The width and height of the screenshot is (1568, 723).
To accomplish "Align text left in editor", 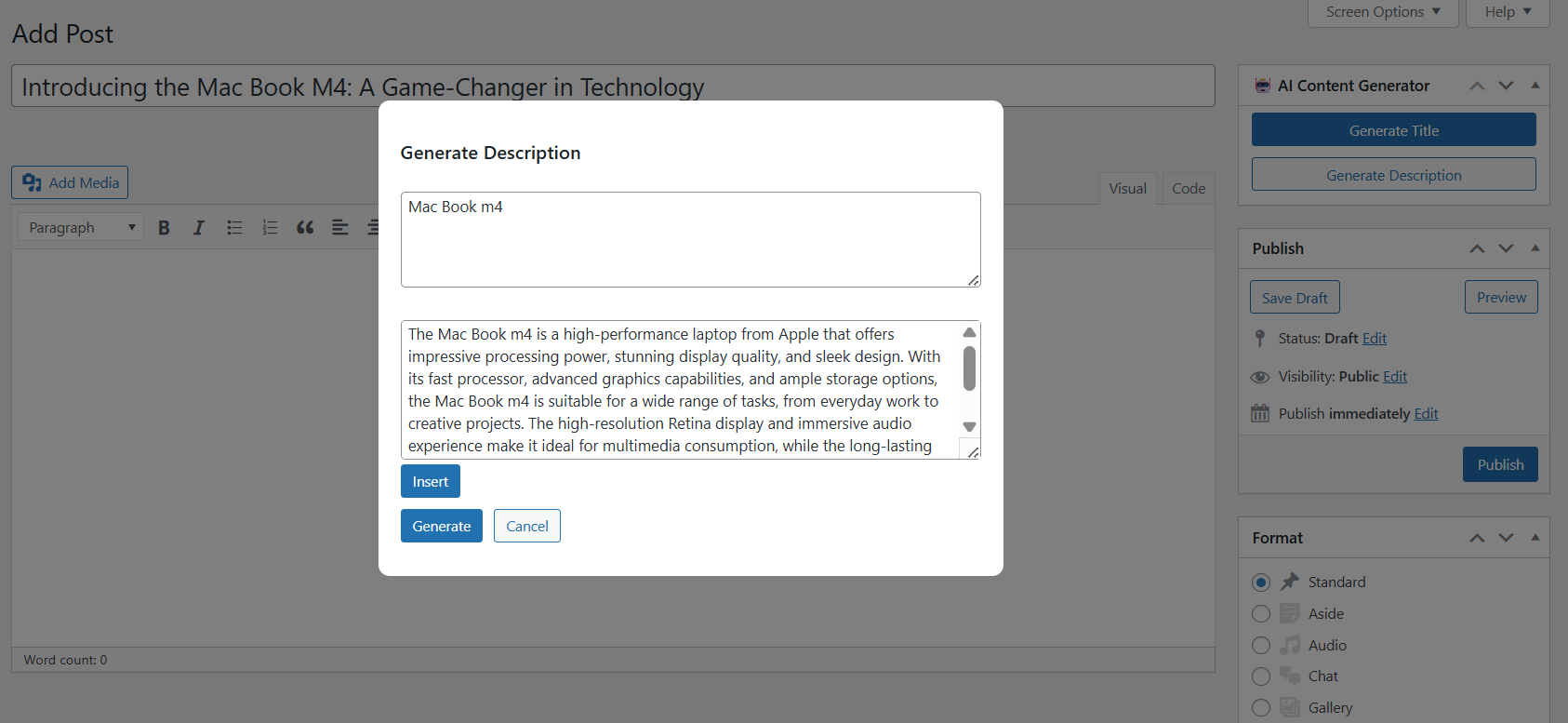I will (x=340, y=228).
